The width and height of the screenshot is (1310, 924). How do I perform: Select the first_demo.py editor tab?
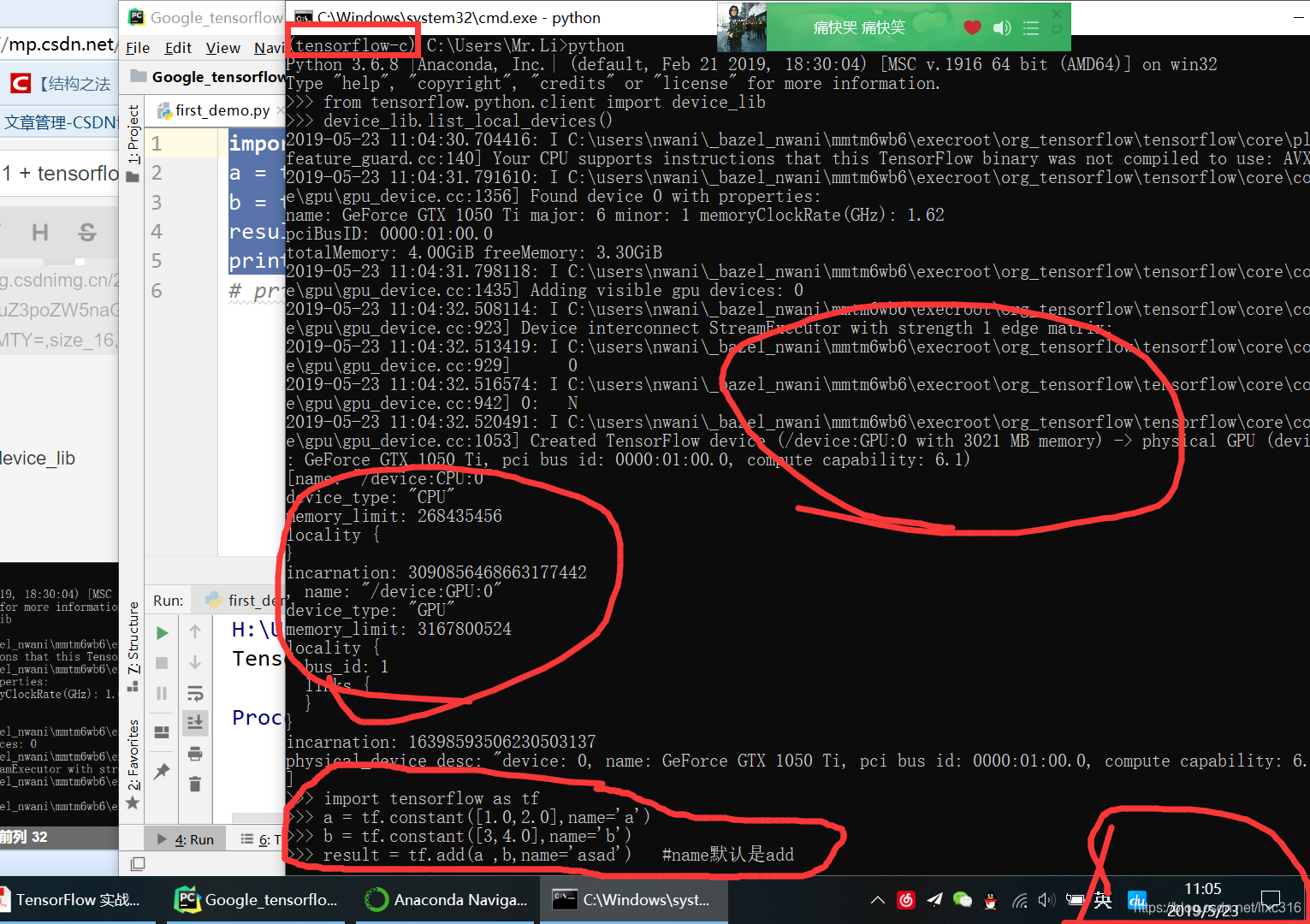(x=222, y=110)
